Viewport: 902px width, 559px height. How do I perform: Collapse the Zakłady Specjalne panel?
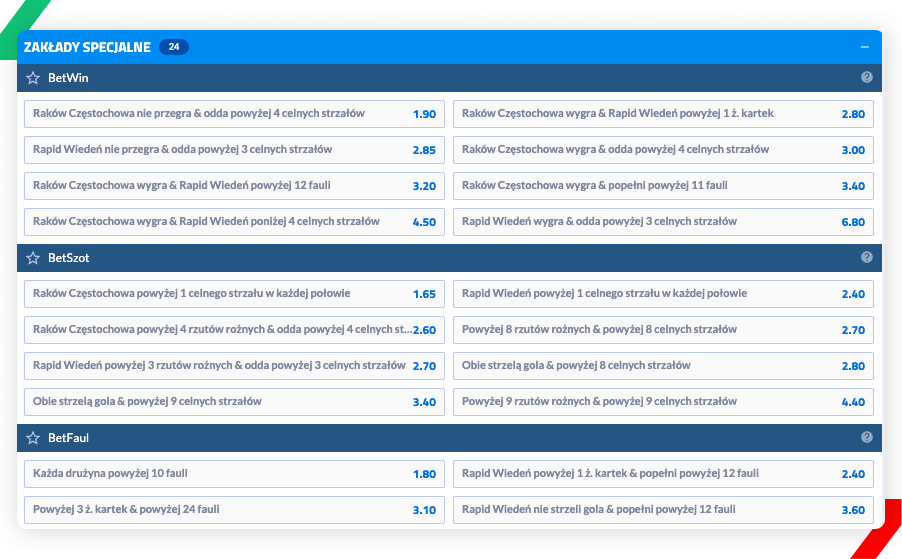click(x=864, y=47)
